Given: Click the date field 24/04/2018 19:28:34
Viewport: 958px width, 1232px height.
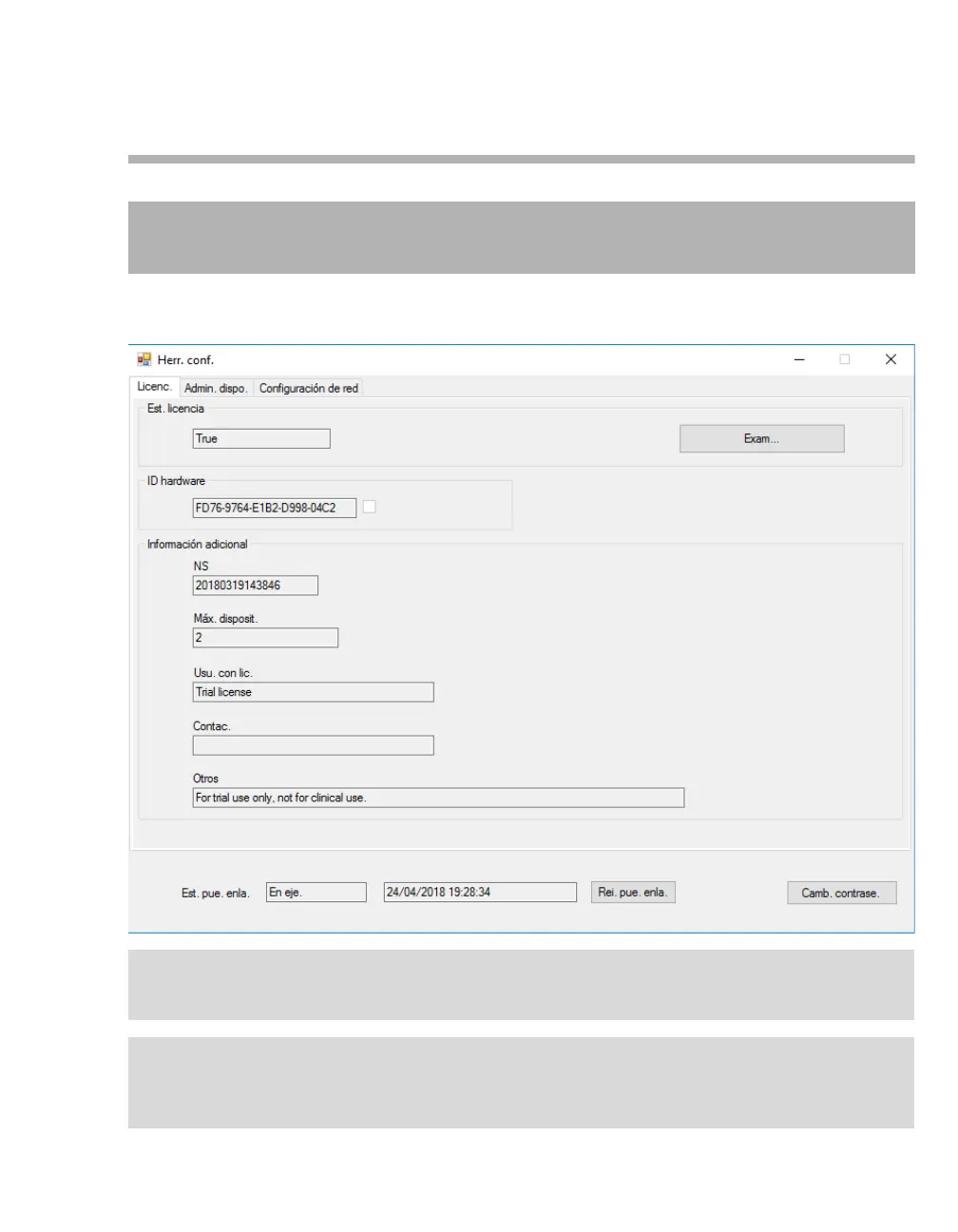Looking at the screenshot, I should pyautogui.click(x=480, y=892).
